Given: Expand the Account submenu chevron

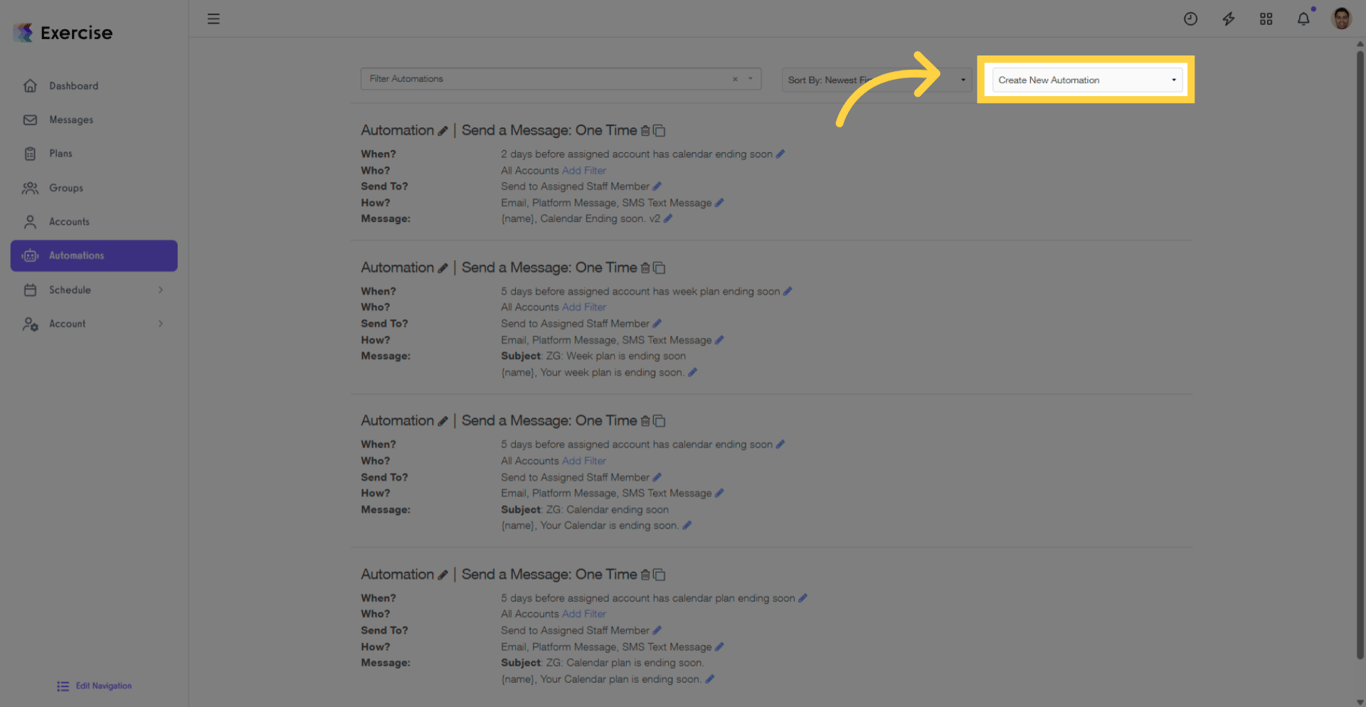Looking at the screenshot, I should (x=160, y=324).
